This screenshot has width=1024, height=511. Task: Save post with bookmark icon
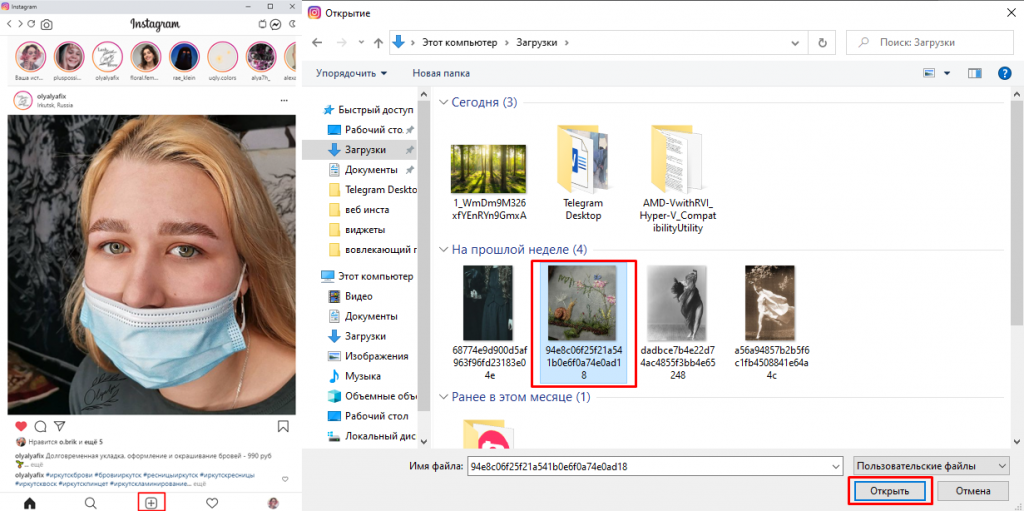[x=283, y=426]
